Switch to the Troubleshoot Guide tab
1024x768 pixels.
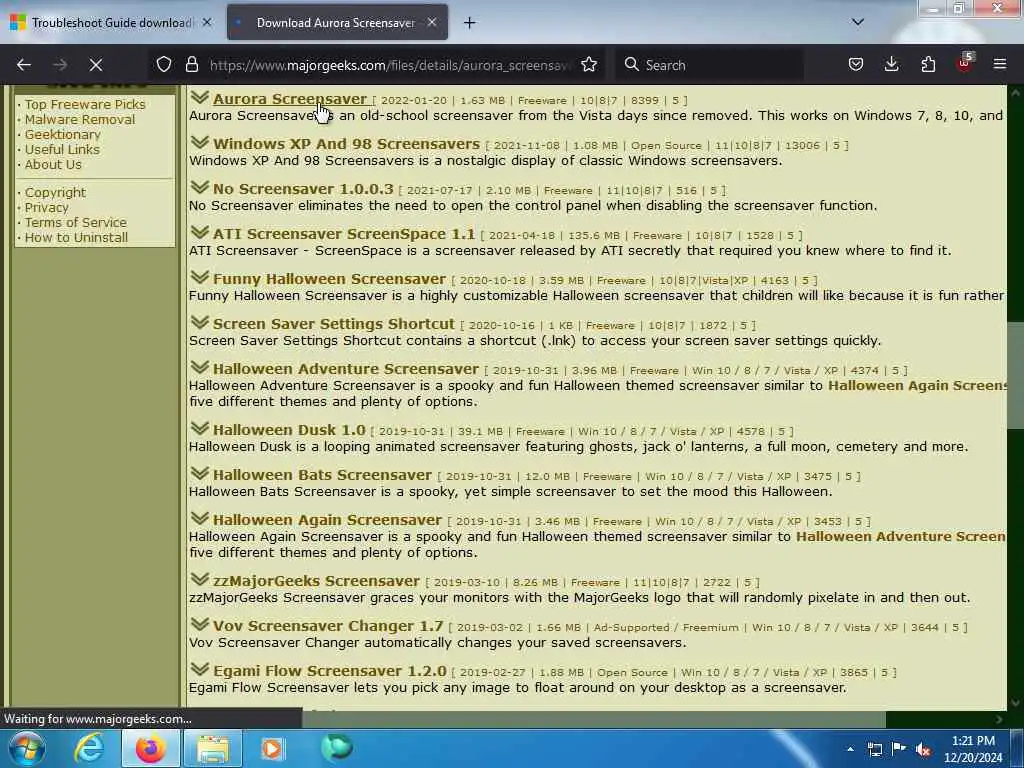112,22
